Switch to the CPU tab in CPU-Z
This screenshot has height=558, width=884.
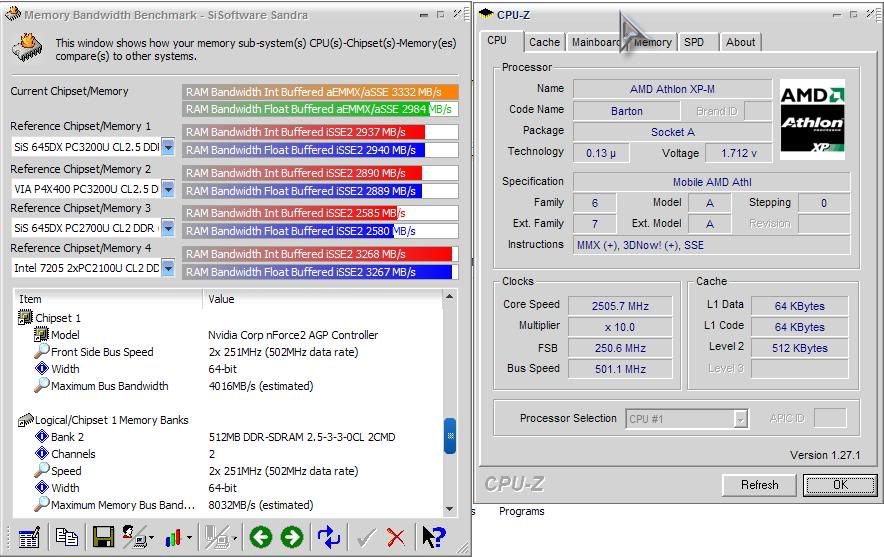(497, 41)
